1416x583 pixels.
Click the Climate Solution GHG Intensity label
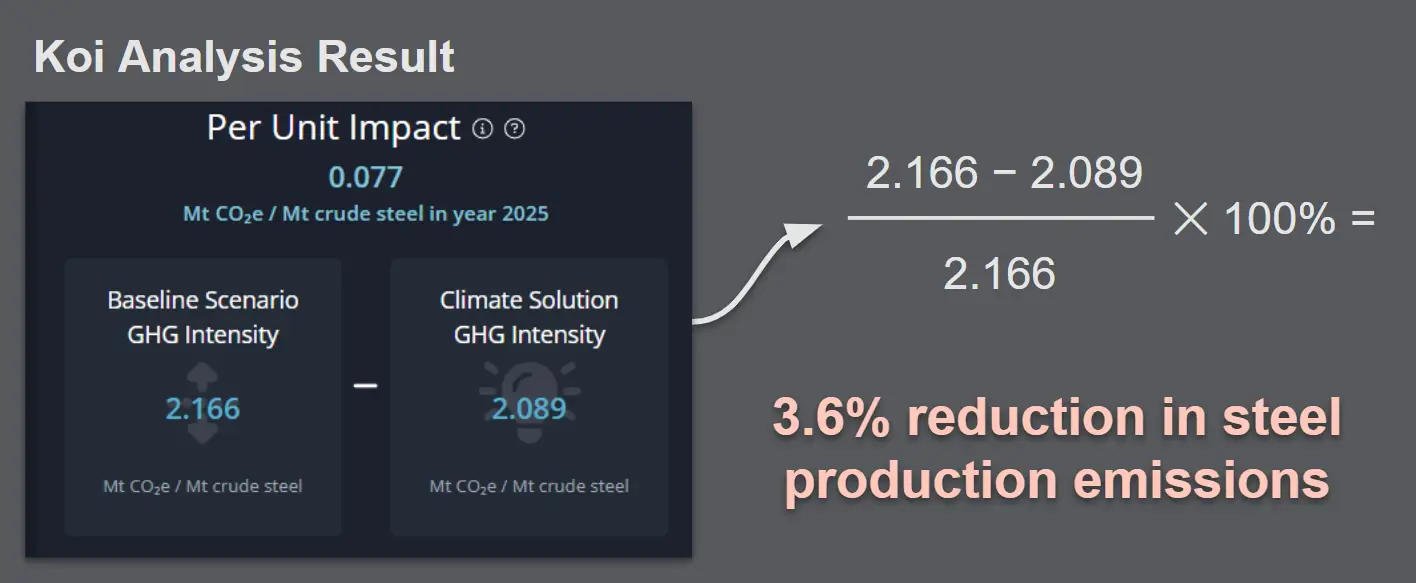pos(529,317)
